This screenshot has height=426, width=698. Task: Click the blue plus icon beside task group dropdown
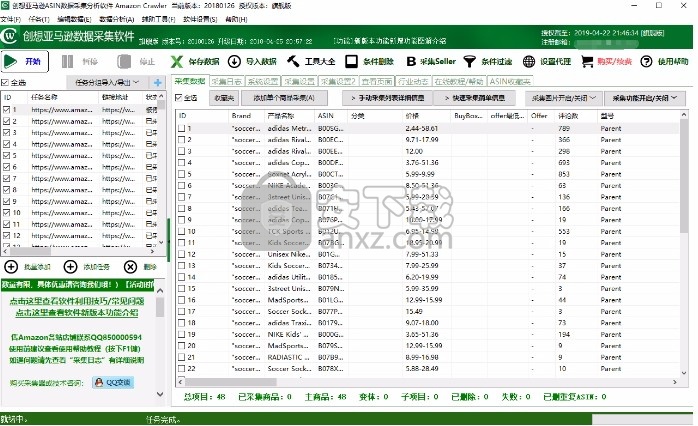(158, 82)
